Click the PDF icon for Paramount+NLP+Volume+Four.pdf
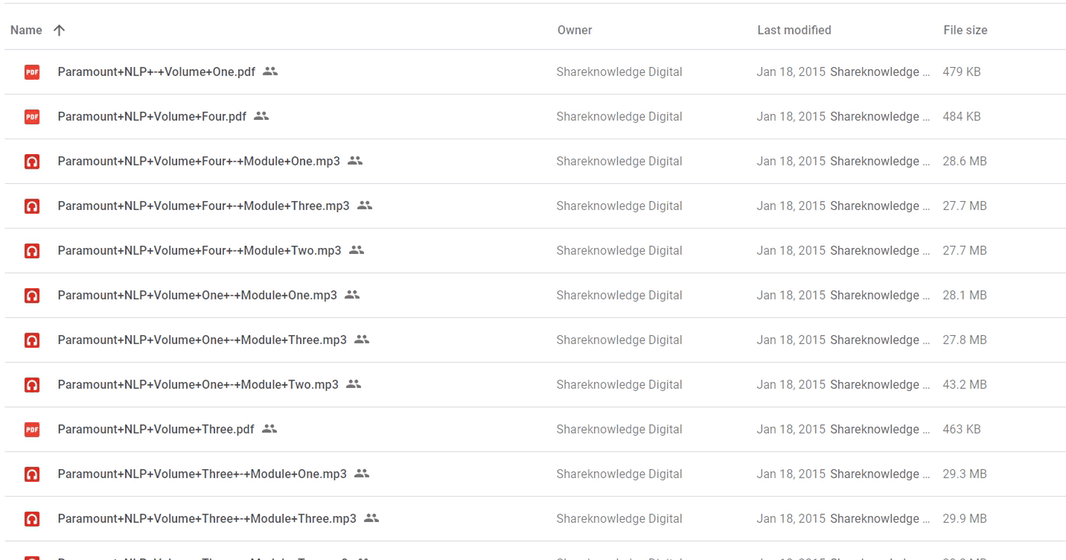1066x560 pixels. 32,117
